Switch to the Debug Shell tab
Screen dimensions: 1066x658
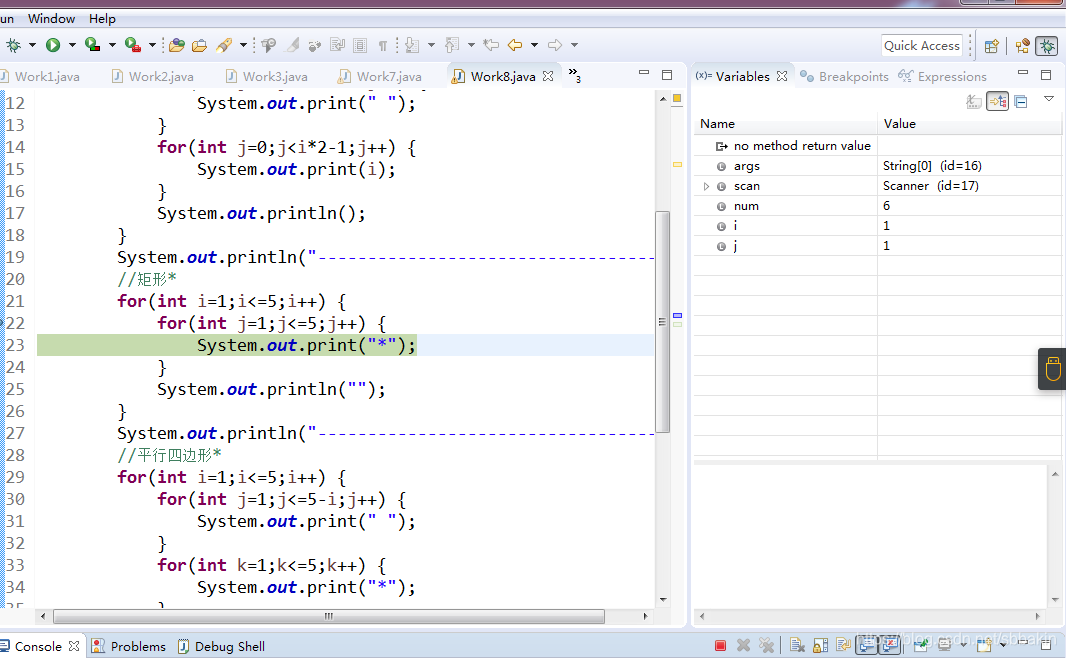tap(222, 646)
